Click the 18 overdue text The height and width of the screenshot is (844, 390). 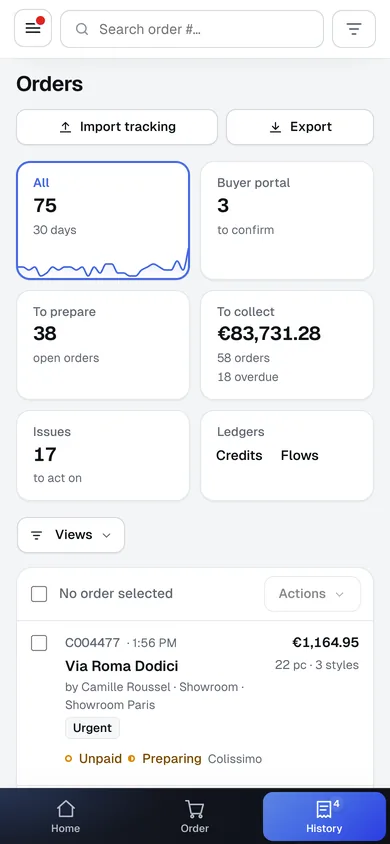(248, 377)
